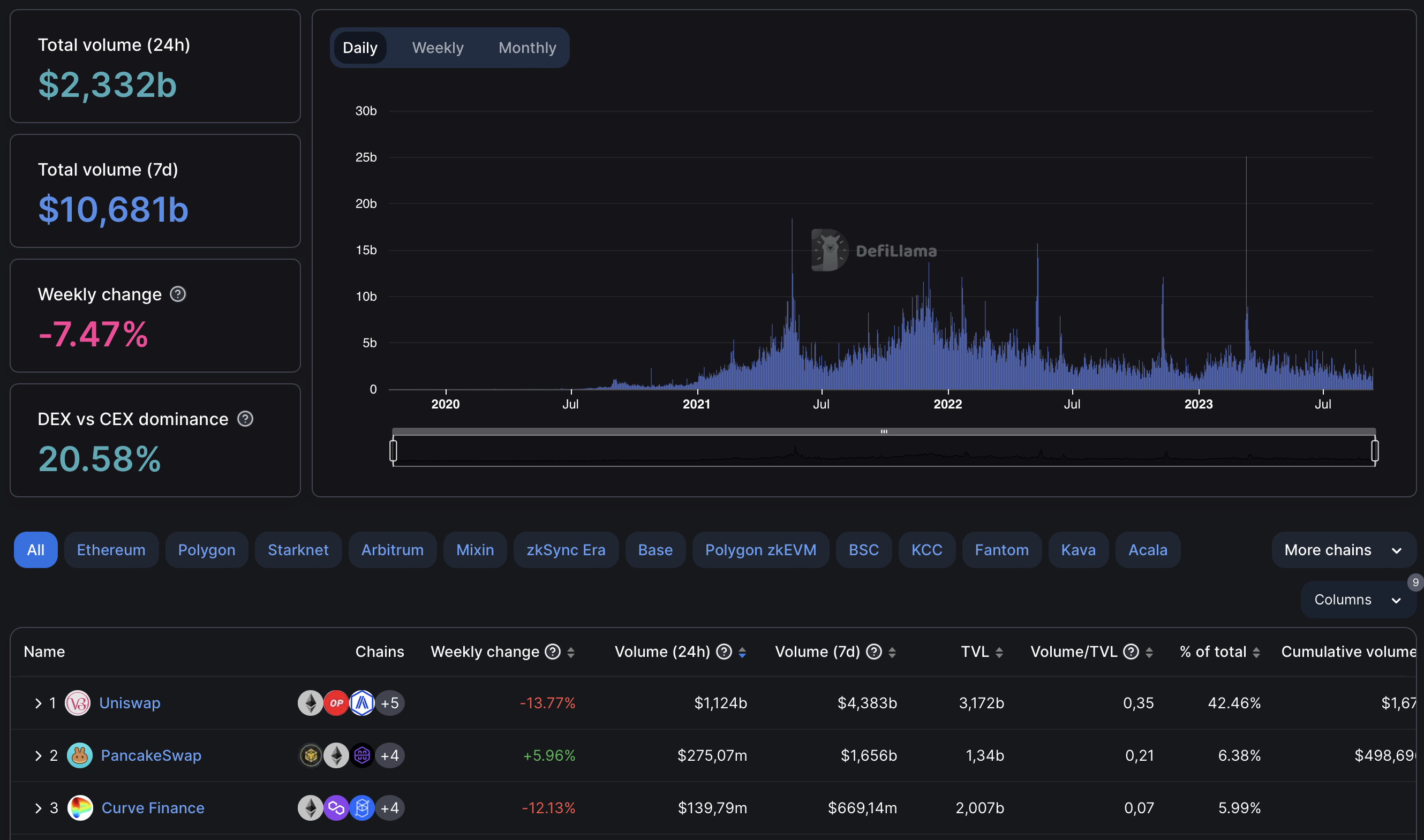The image size is (1424, 840).
Task: Click the Cumulative volume column header
Action: (1348, 652)
